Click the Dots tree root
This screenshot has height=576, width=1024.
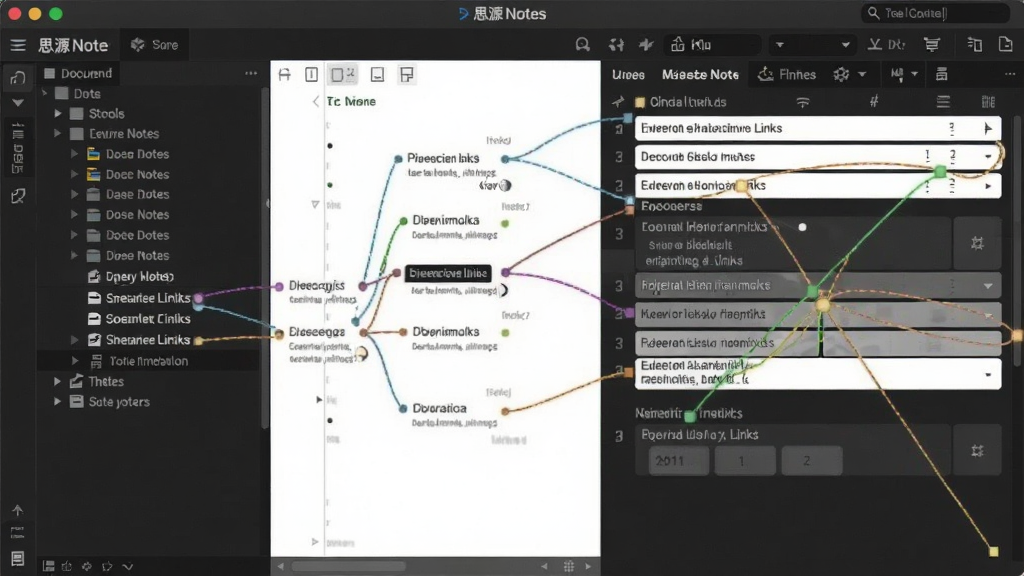tap(86, 93)
